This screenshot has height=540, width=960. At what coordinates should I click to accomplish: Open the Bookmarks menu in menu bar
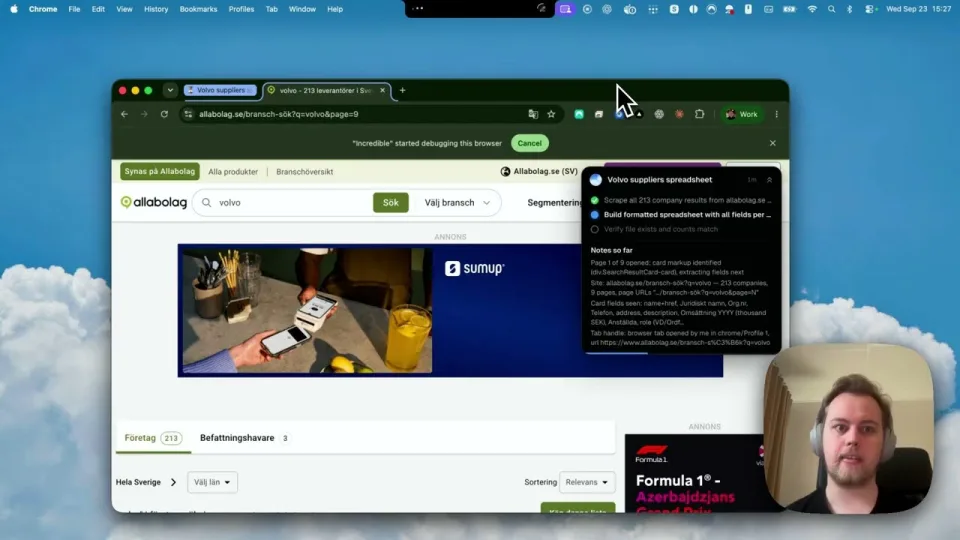pos(198,9)
